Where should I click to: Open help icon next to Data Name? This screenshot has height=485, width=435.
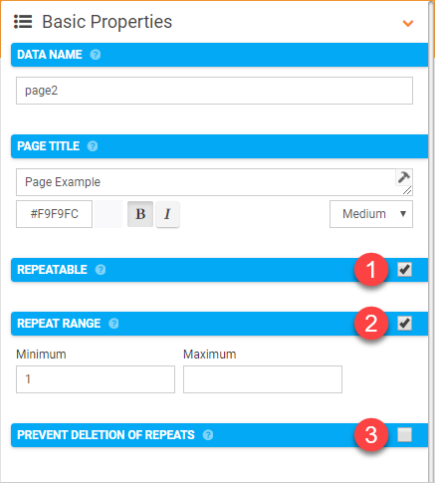[95, 55]
